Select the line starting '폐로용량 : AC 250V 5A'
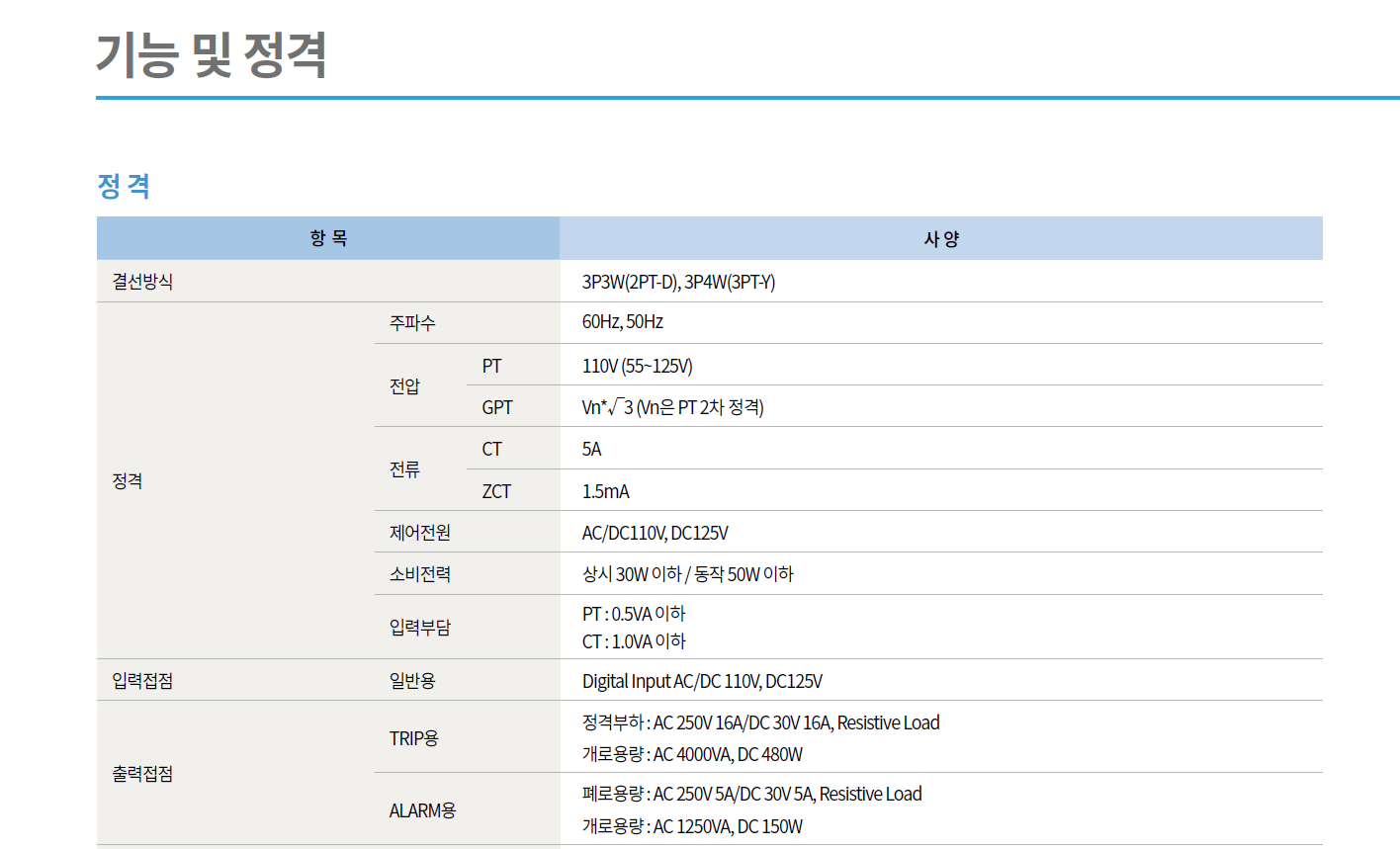The width and height of the screenshot is (1400, 849). coord(751,794)
